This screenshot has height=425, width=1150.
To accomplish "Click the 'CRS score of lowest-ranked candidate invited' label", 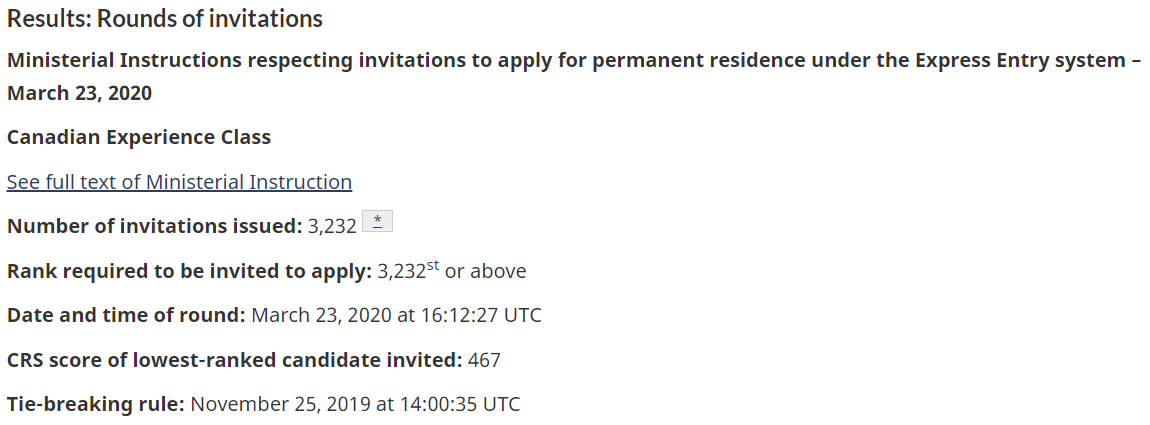I will (x=234, y=360).
